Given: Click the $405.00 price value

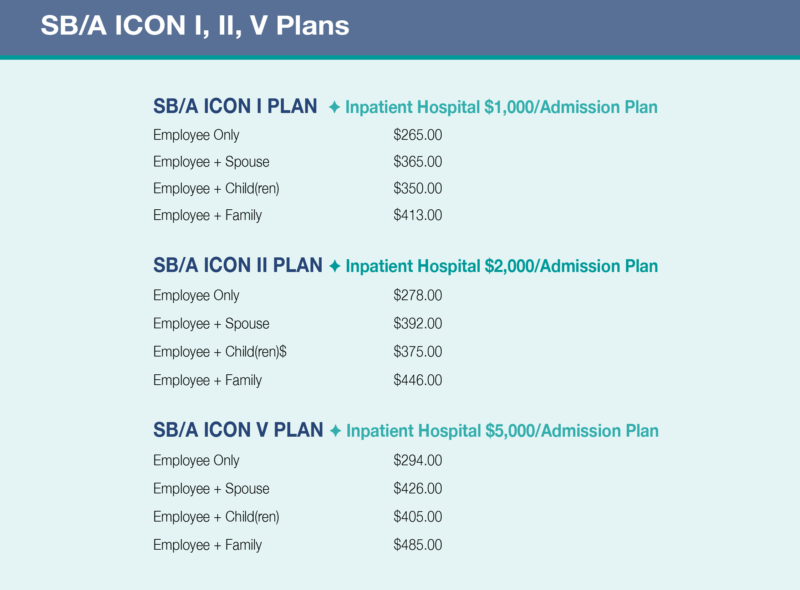Looking at the screenshot, I should tap(418, 517).
